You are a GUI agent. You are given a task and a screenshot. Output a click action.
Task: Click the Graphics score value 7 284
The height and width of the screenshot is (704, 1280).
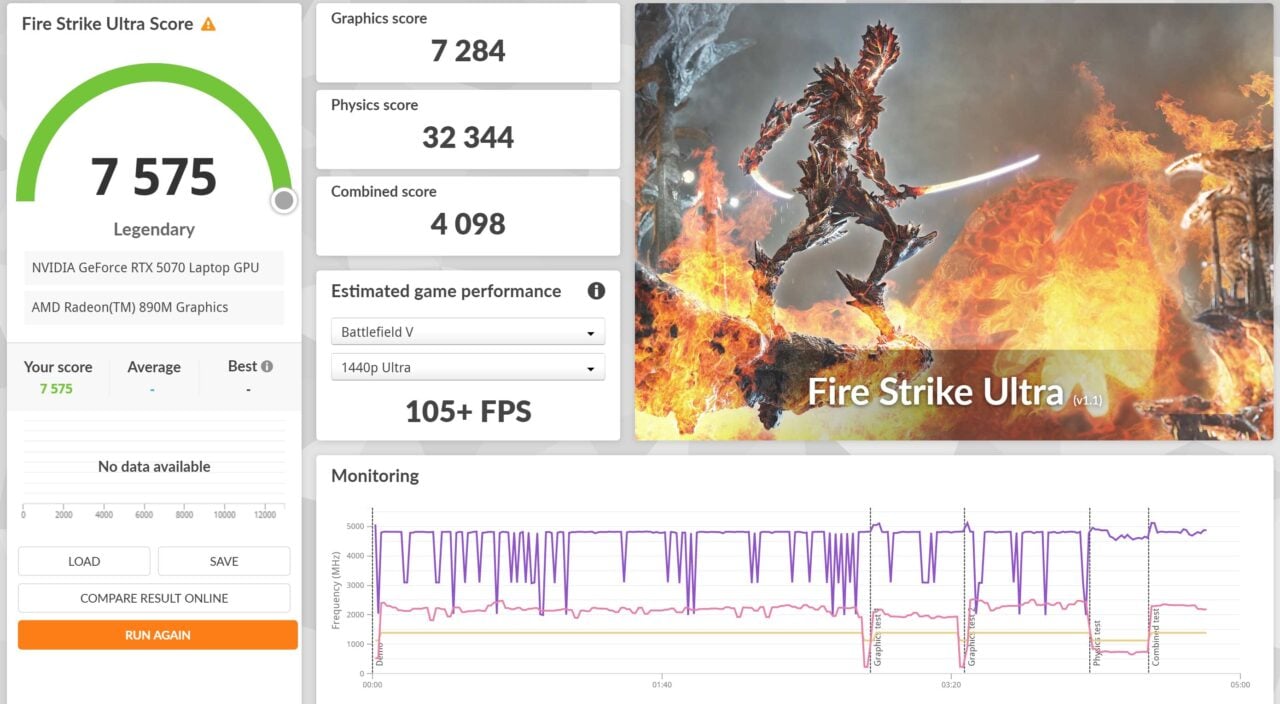click(468, 50)
